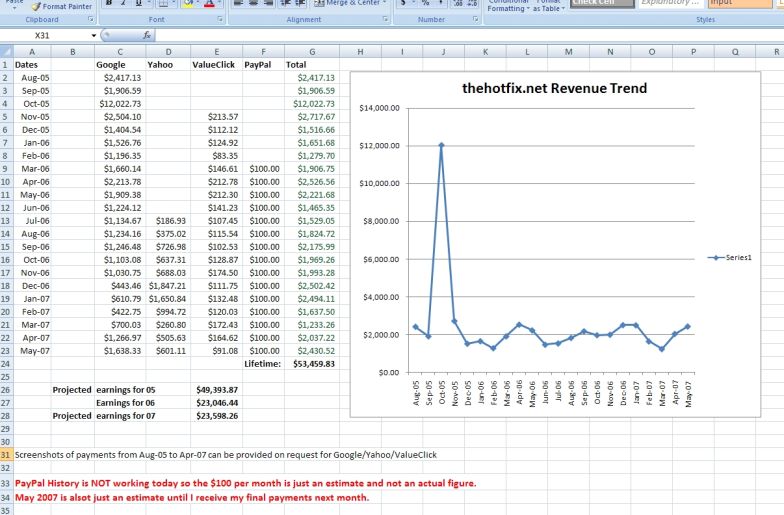Open the Font Color dropdown arrow
The height and width of the screenshot is (515, 784).
220,4
